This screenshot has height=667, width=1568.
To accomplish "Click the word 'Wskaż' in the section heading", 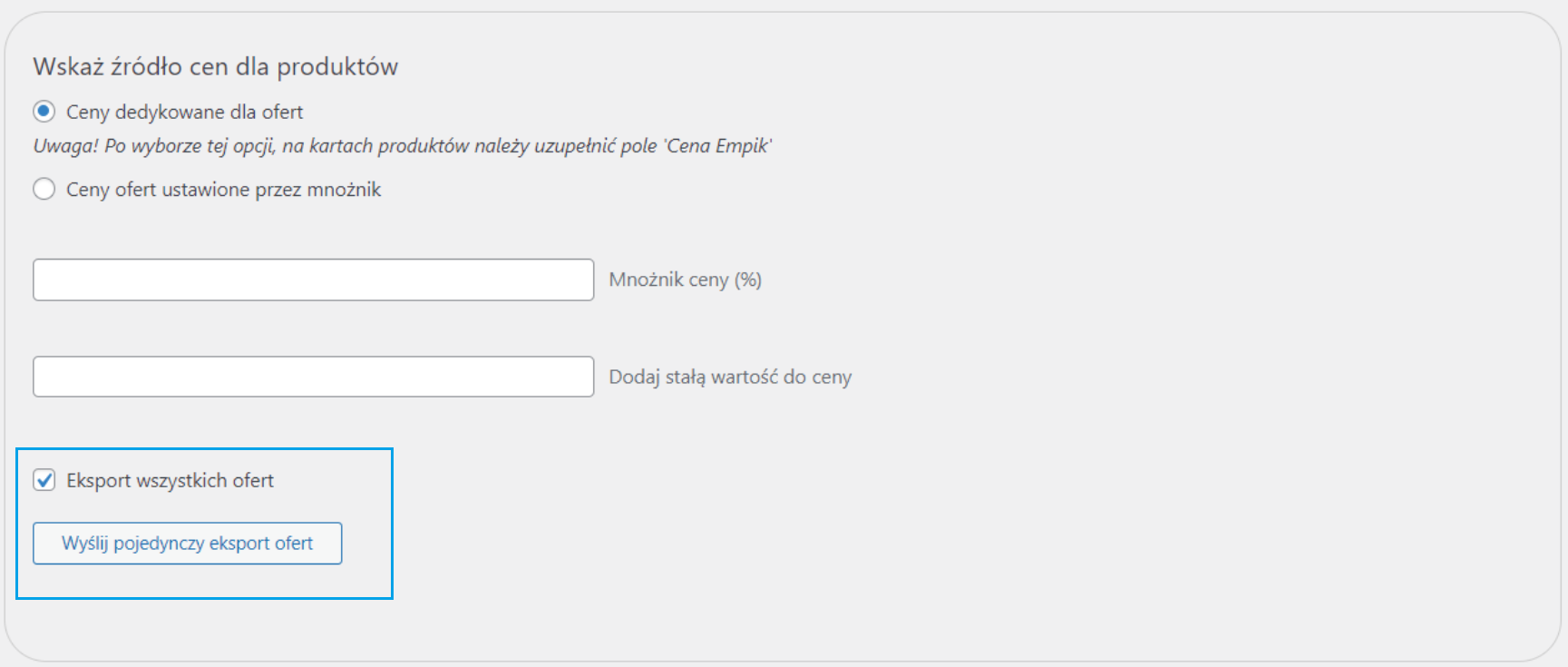I will click(x=68, y=66).
